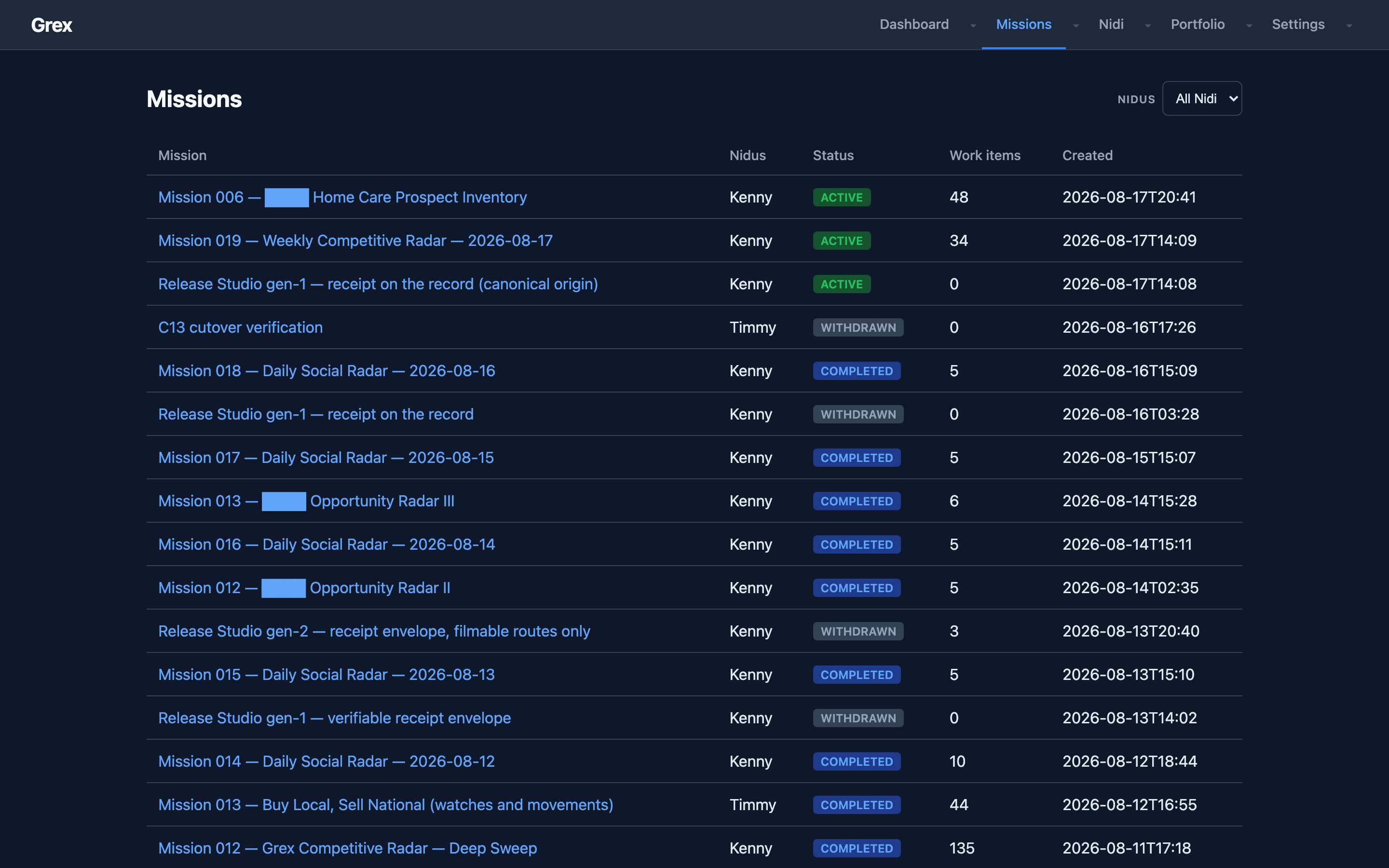Screen dimensions: 1389x868
Task: Open Mission 017 Daily Social Radar
Action: coord(326,458)
